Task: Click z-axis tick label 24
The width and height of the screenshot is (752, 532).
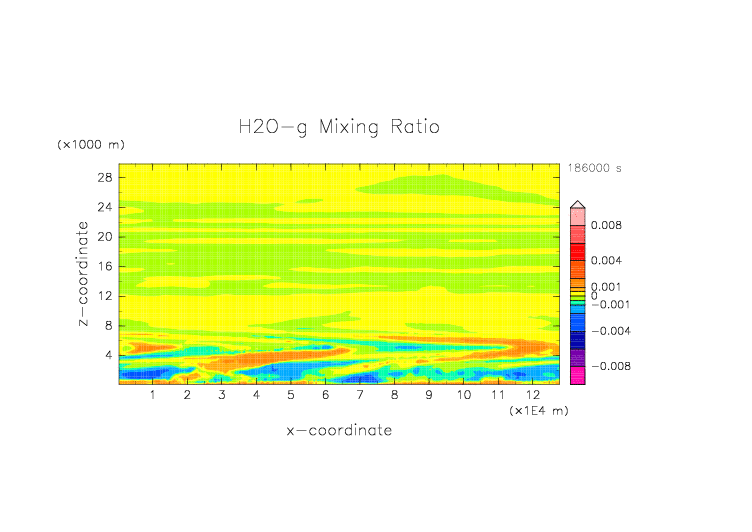Action: click(x=104, y=207)
